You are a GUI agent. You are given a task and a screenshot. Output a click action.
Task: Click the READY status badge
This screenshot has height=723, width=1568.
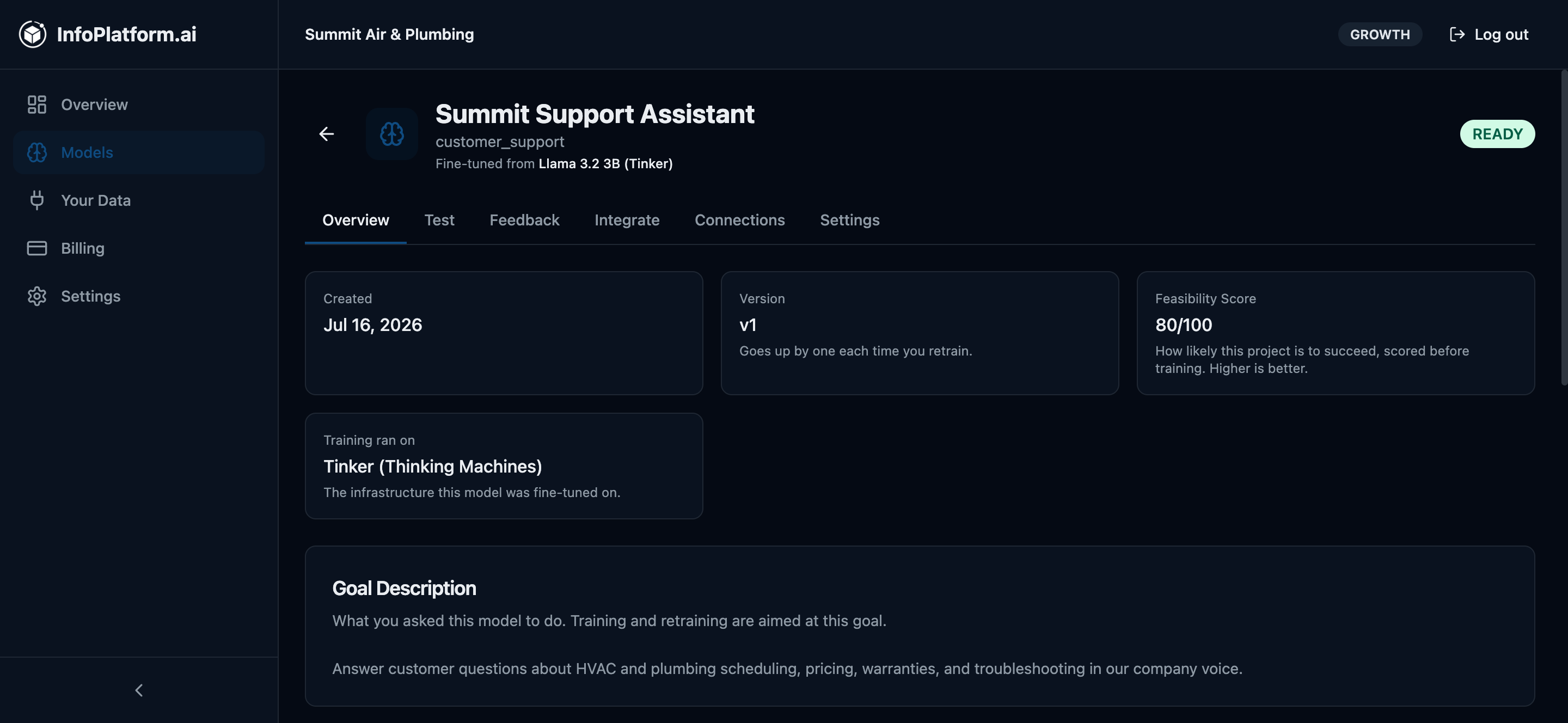coord(1497,134)
